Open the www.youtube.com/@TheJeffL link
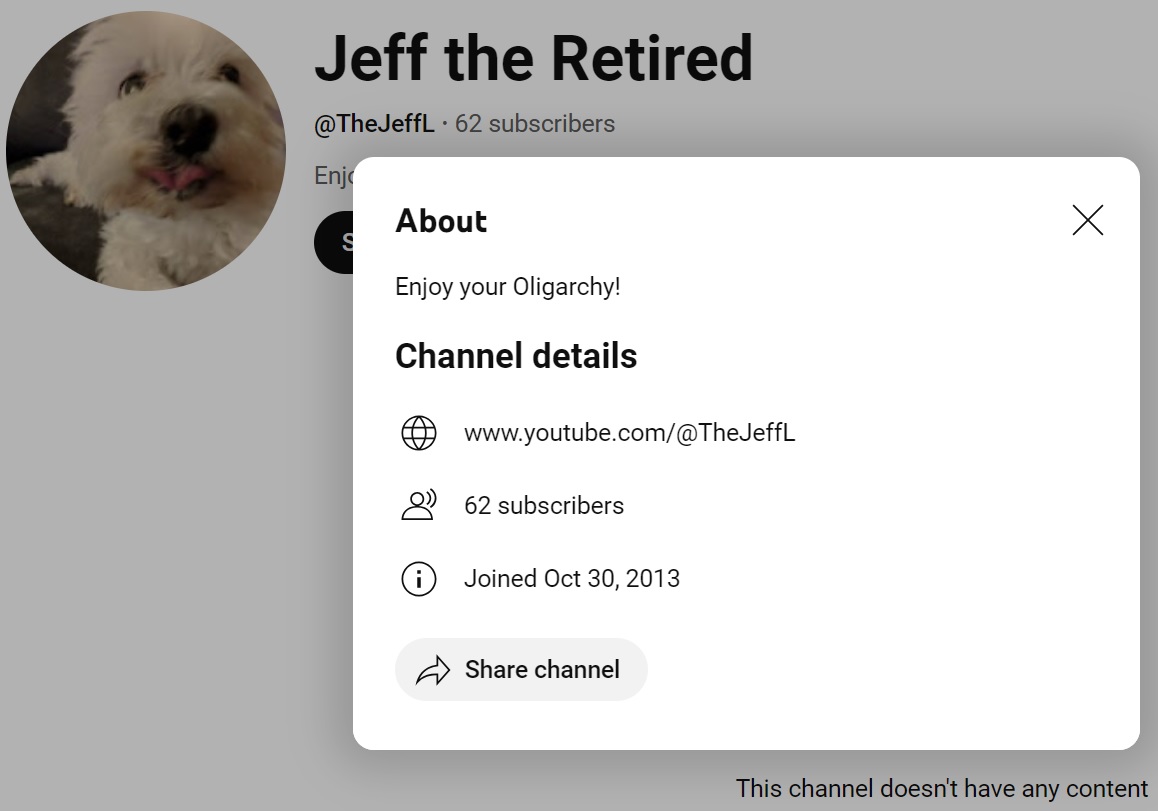1158x811 pixels. coord(629,432)
